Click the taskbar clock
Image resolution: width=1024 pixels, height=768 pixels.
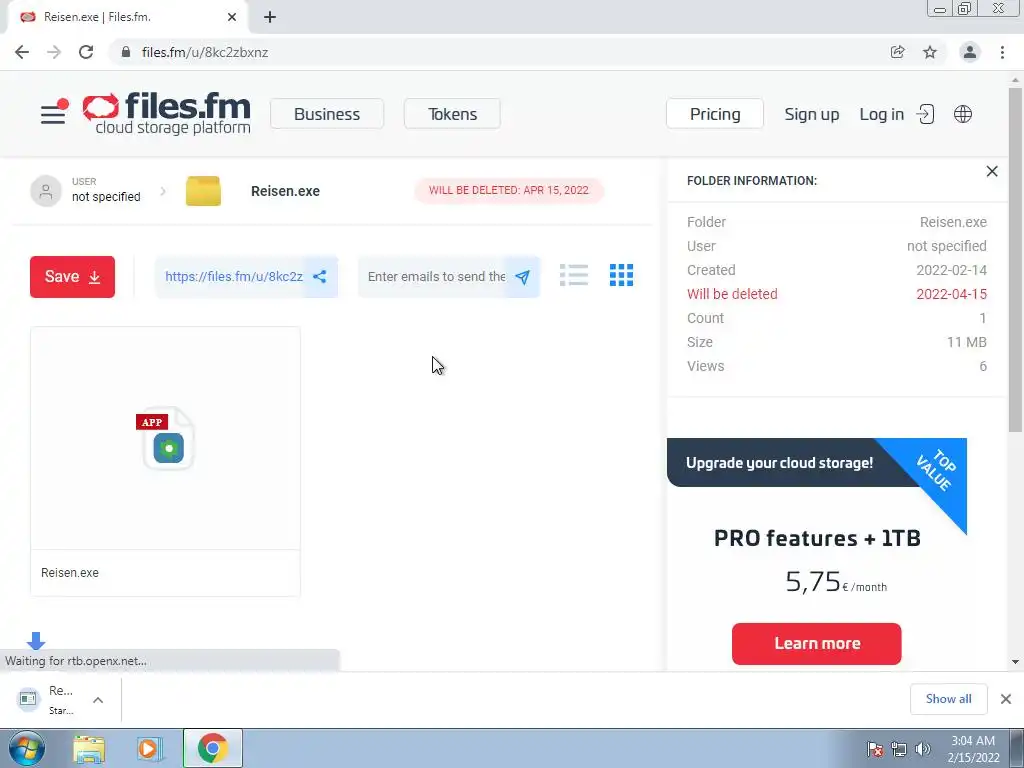click(973, 749)
